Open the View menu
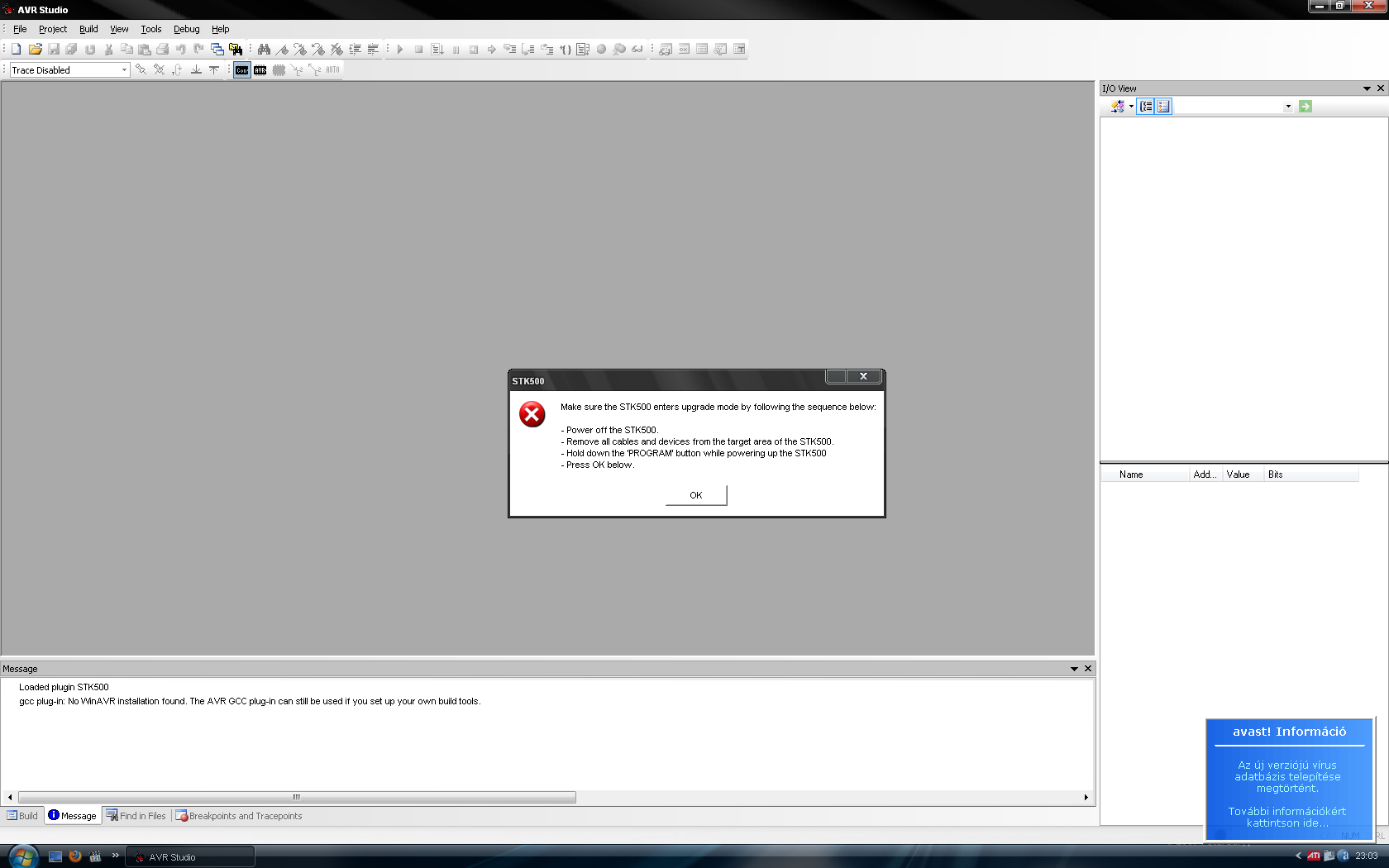Image resolution: width=1389 pixels, height=868 pixels. coord(119,29)
